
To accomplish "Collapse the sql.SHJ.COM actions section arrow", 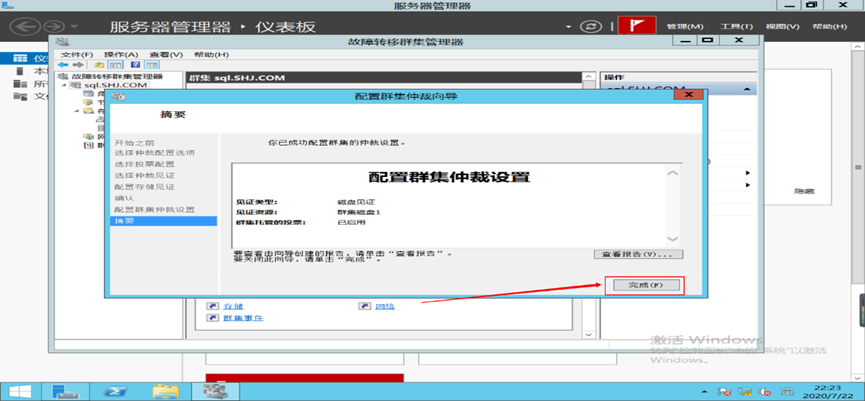I will 747,89.
